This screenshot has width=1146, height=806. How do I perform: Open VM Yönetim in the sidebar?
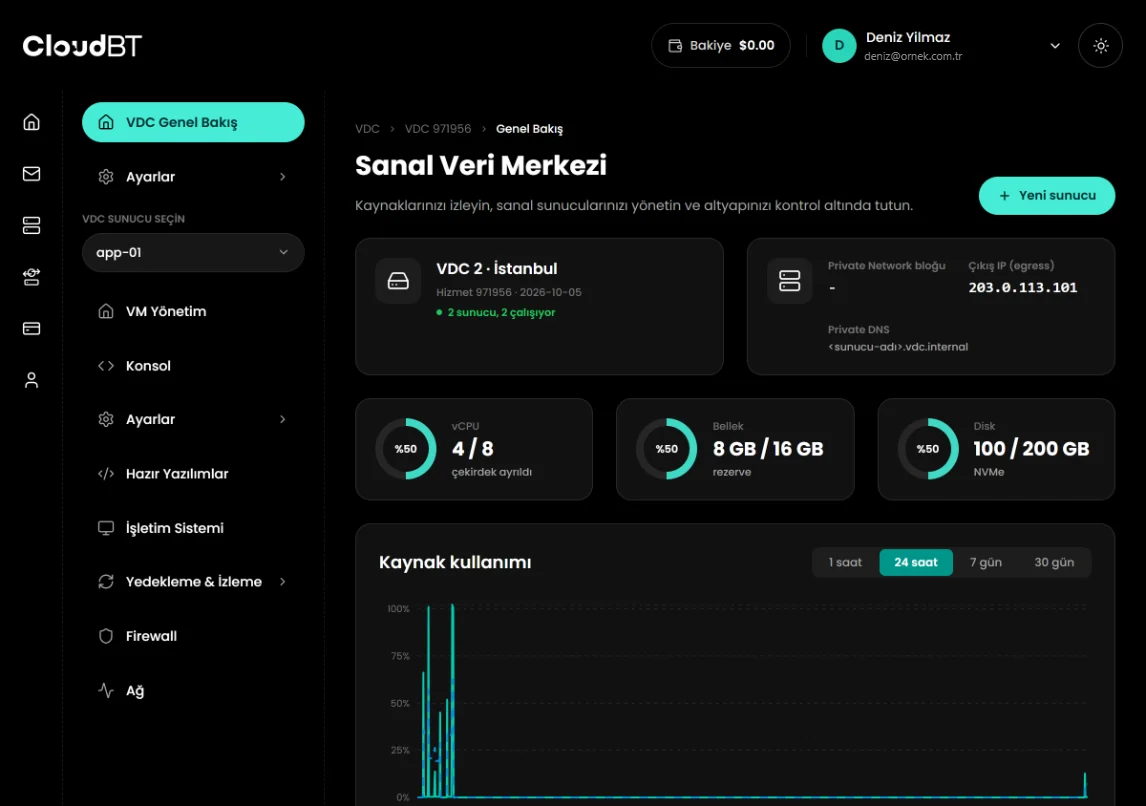tap(193, 311)
